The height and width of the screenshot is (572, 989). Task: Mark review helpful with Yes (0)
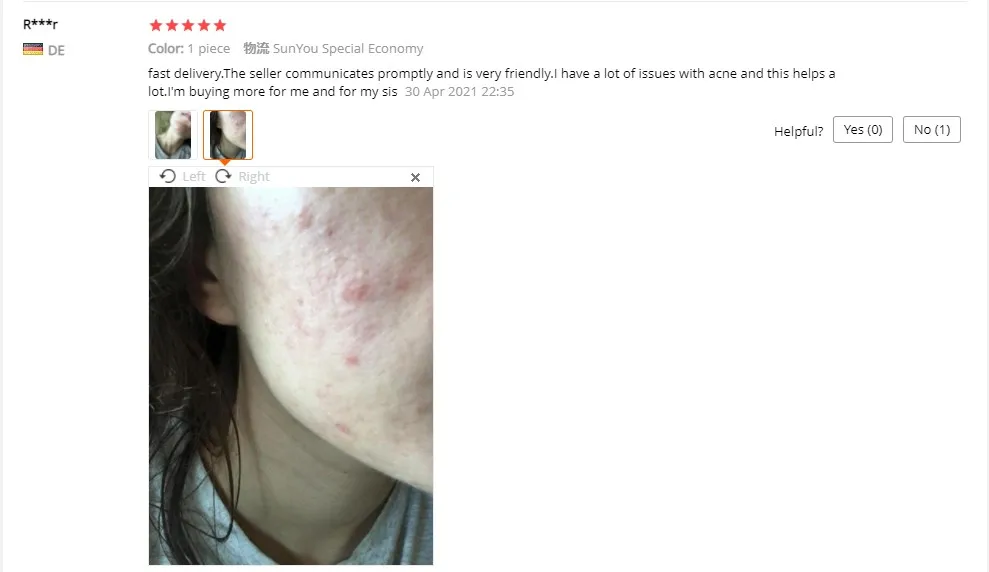pos(863,129)
